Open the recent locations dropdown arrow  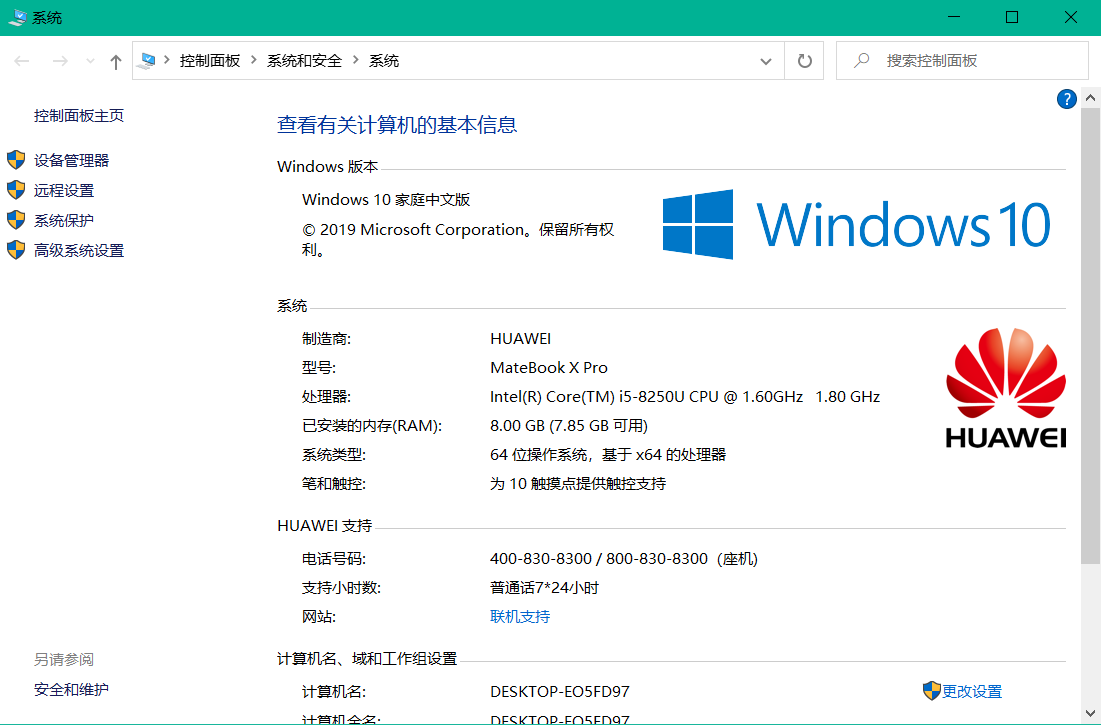click(x=90, y=61)
